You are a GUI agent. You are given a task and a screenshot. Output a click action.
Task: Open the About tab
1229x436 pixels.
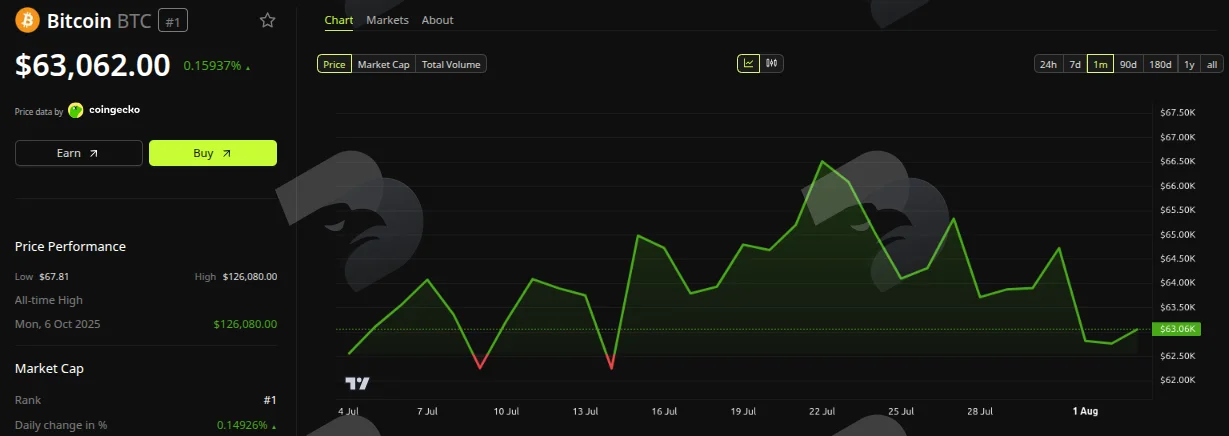[x=437, y=20]
